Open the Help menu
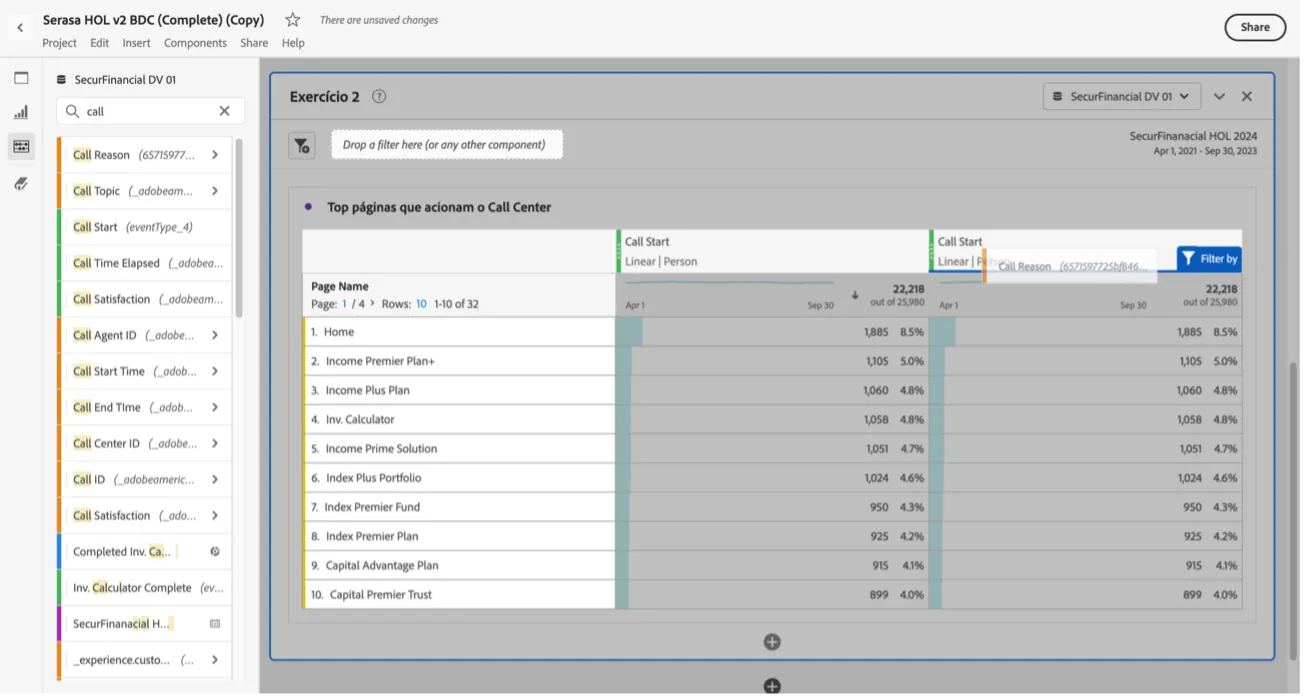1304x696 pixels. click(293, 43)
